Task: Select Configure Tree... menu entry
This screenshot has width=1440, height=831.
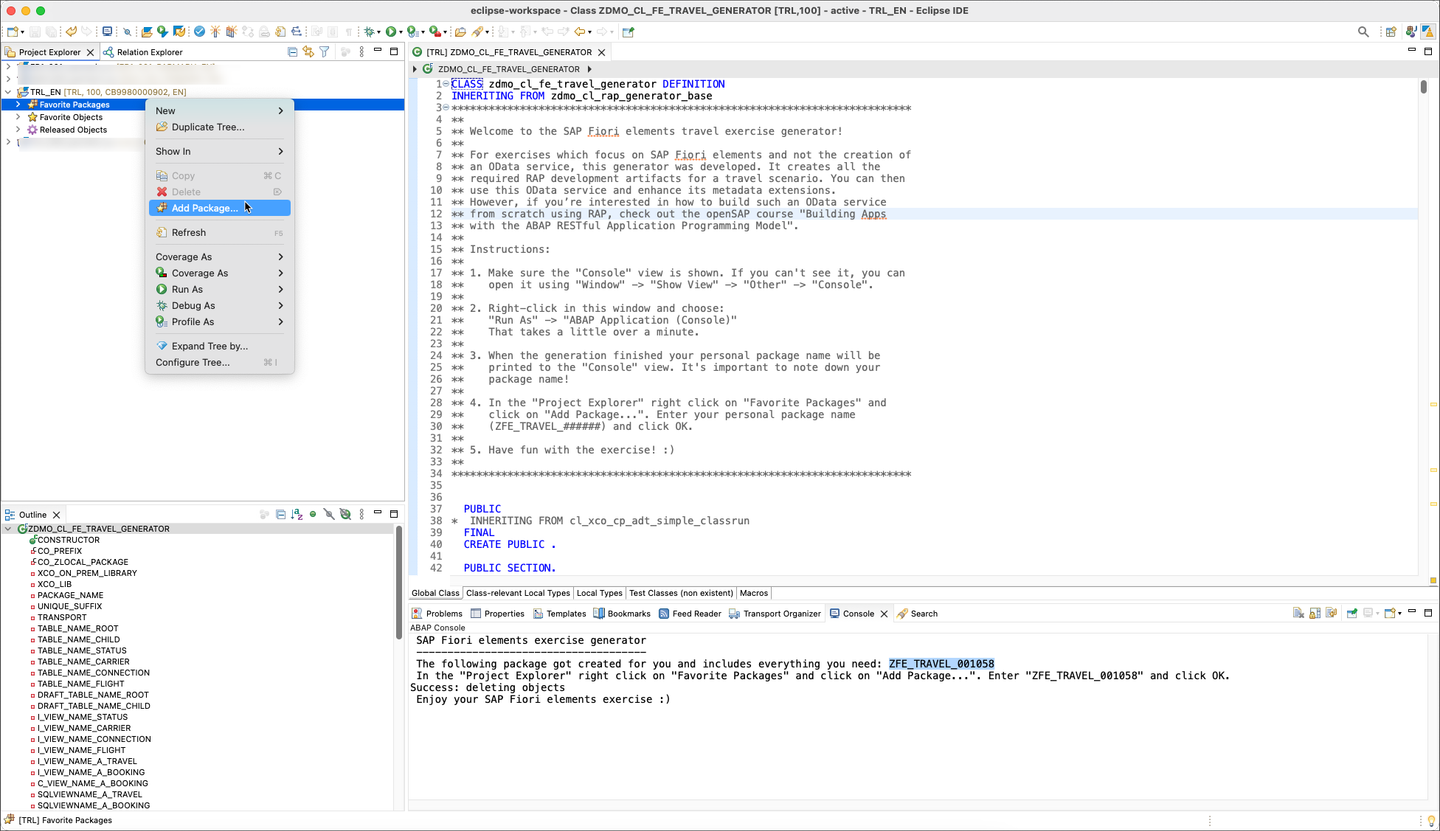Action: coord(220,363)
